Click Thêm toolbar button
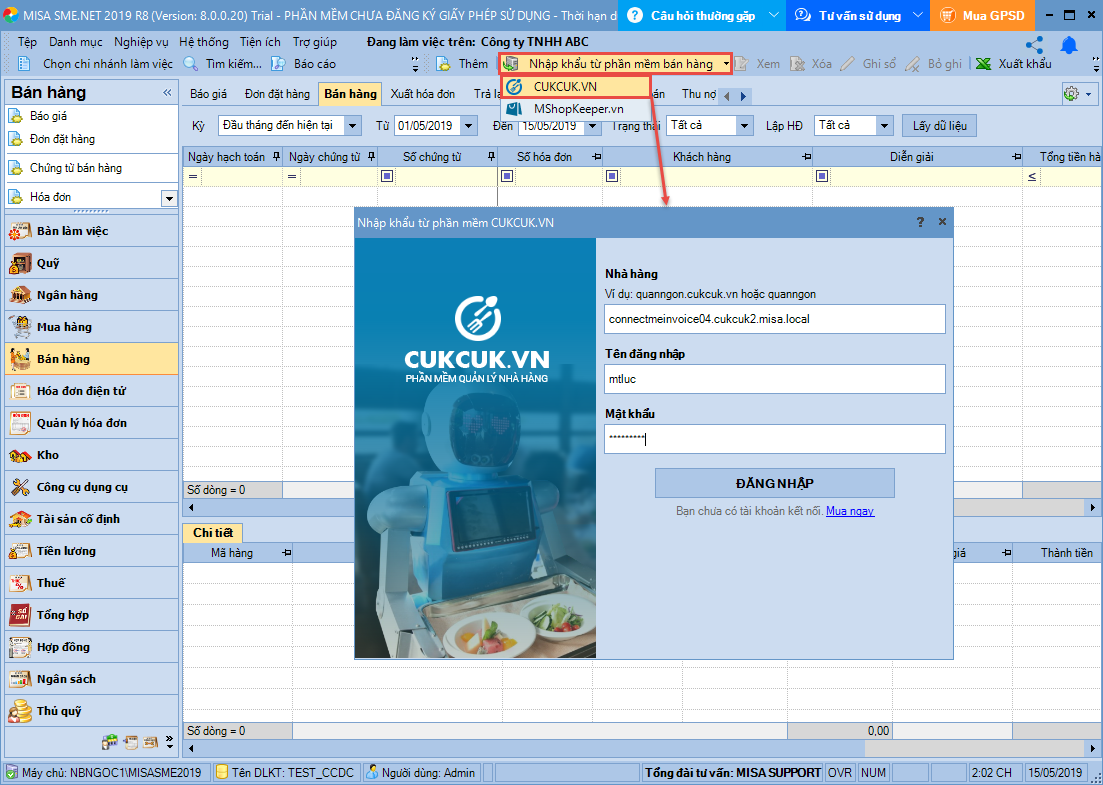 (462, 64)
